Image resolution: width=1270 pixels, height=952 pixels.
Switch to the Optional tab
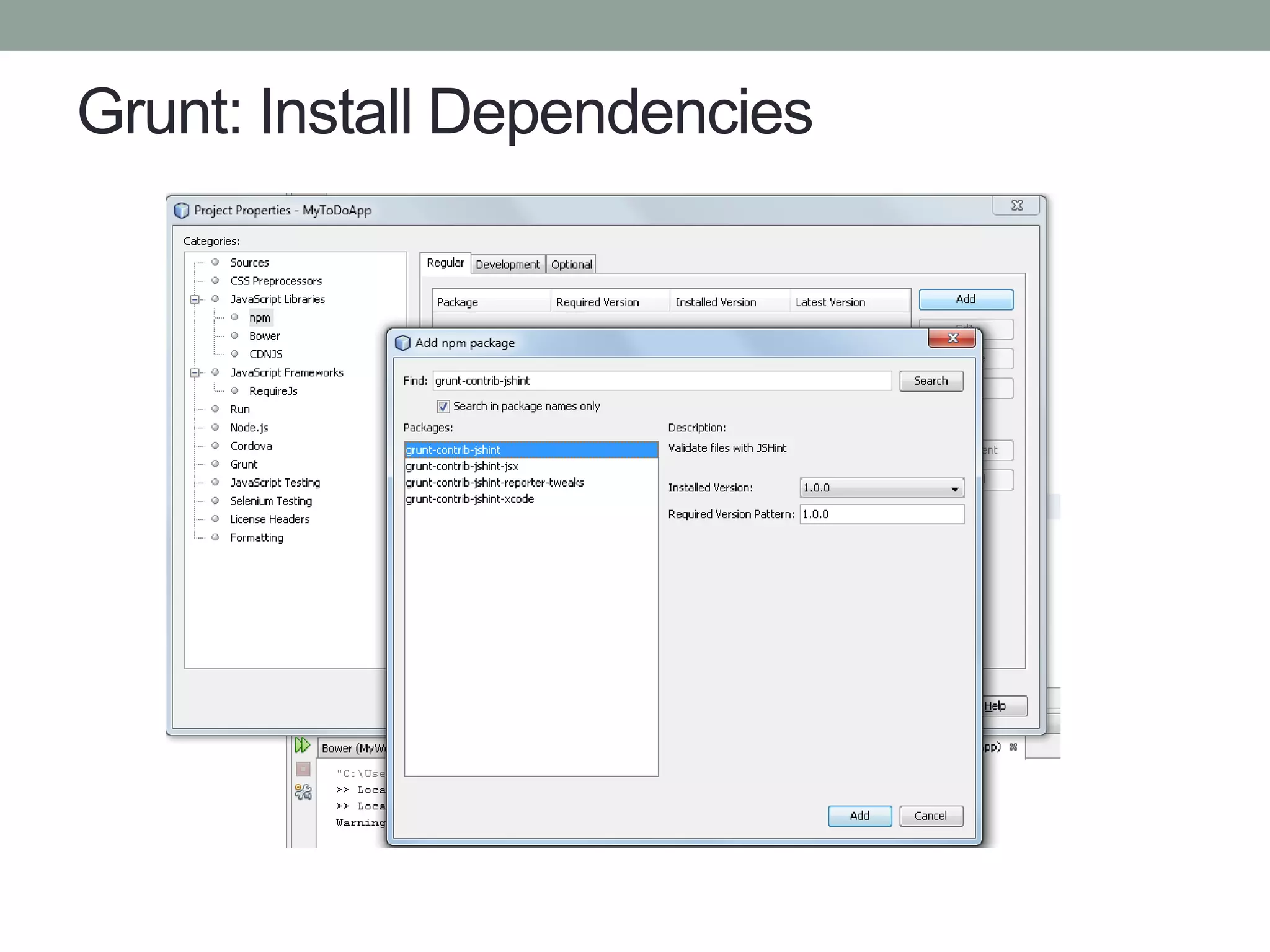tap(571, 265)
